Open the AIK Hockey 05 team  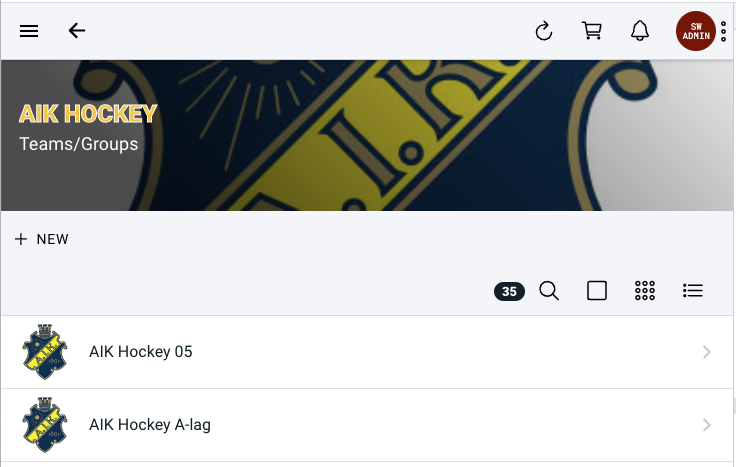point(141,352)
